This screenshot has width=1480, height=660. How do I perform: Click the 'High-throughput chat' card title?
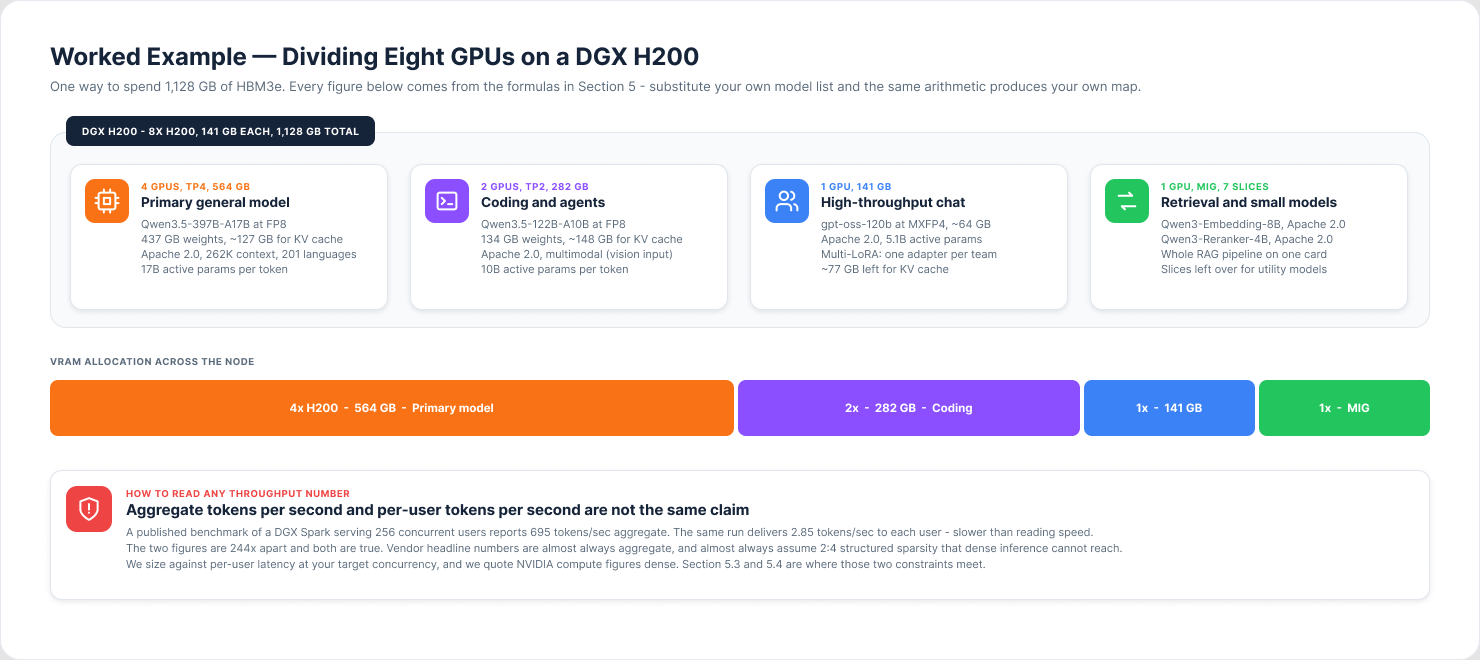(x=893, y=203)
